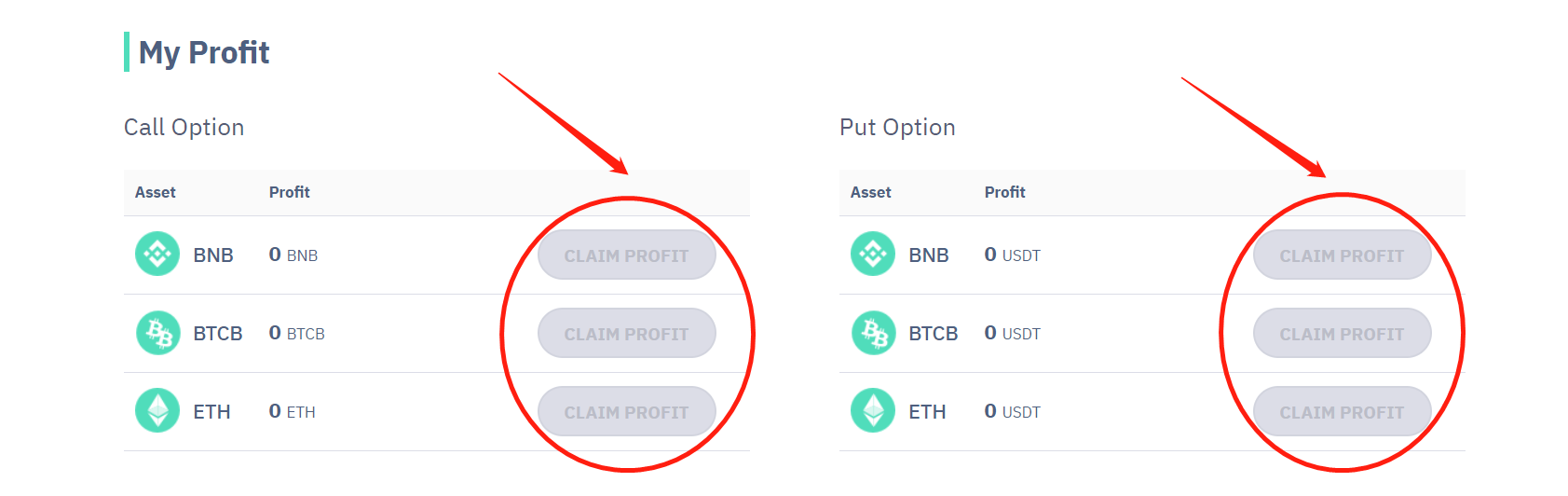
Task: Claim profit for ETH Call Option
Action: point(626,412)
